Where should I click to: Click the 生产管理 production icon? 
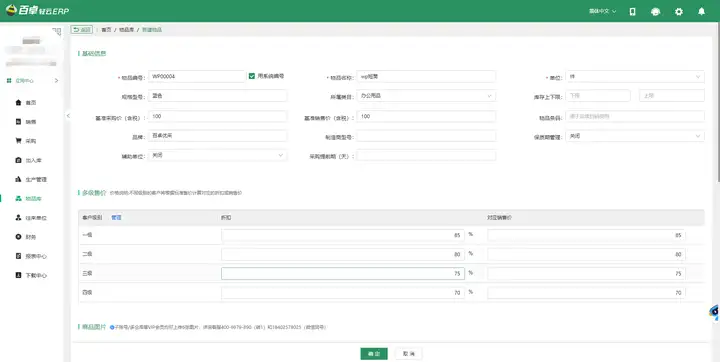tap(18, 179)
